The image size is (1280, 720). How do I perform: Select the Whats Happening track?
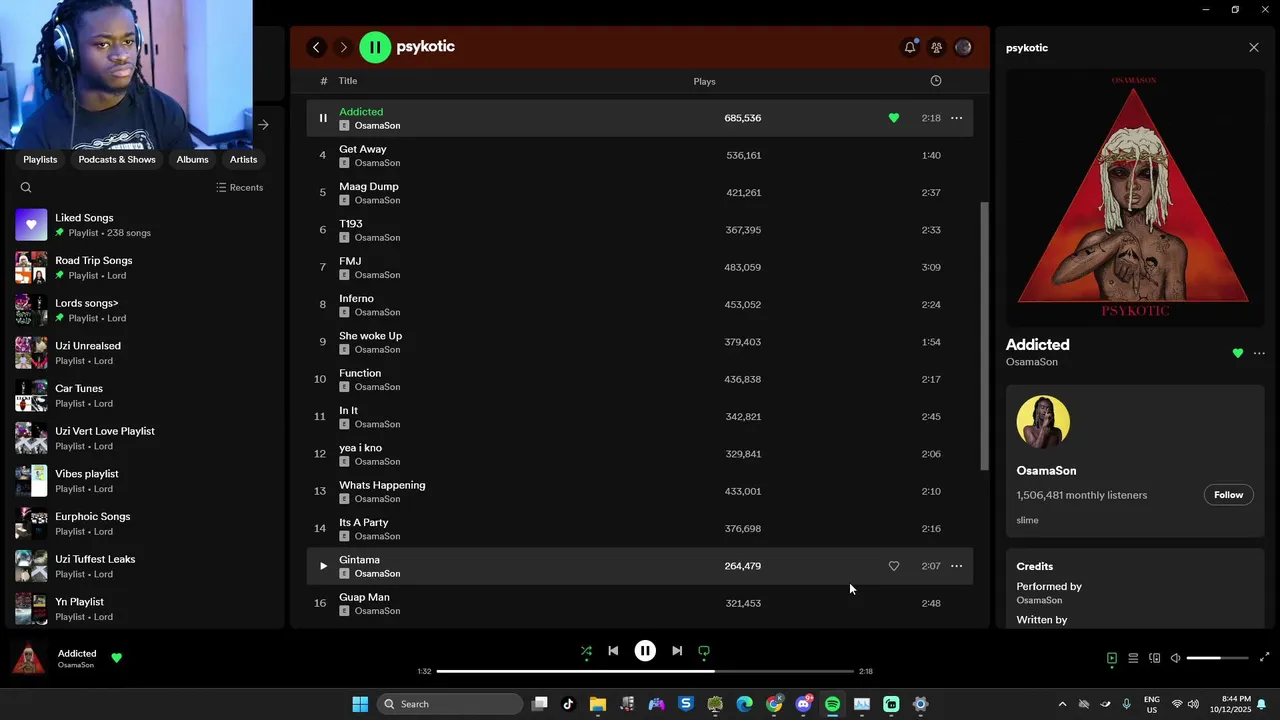(640, 491)
